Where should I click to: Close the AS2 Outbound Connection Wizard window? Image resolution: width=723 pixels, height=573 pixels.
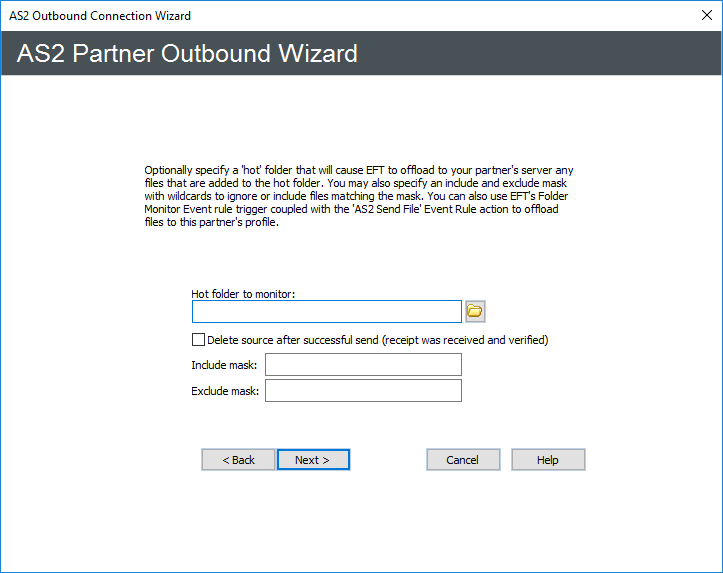[704, 16]
